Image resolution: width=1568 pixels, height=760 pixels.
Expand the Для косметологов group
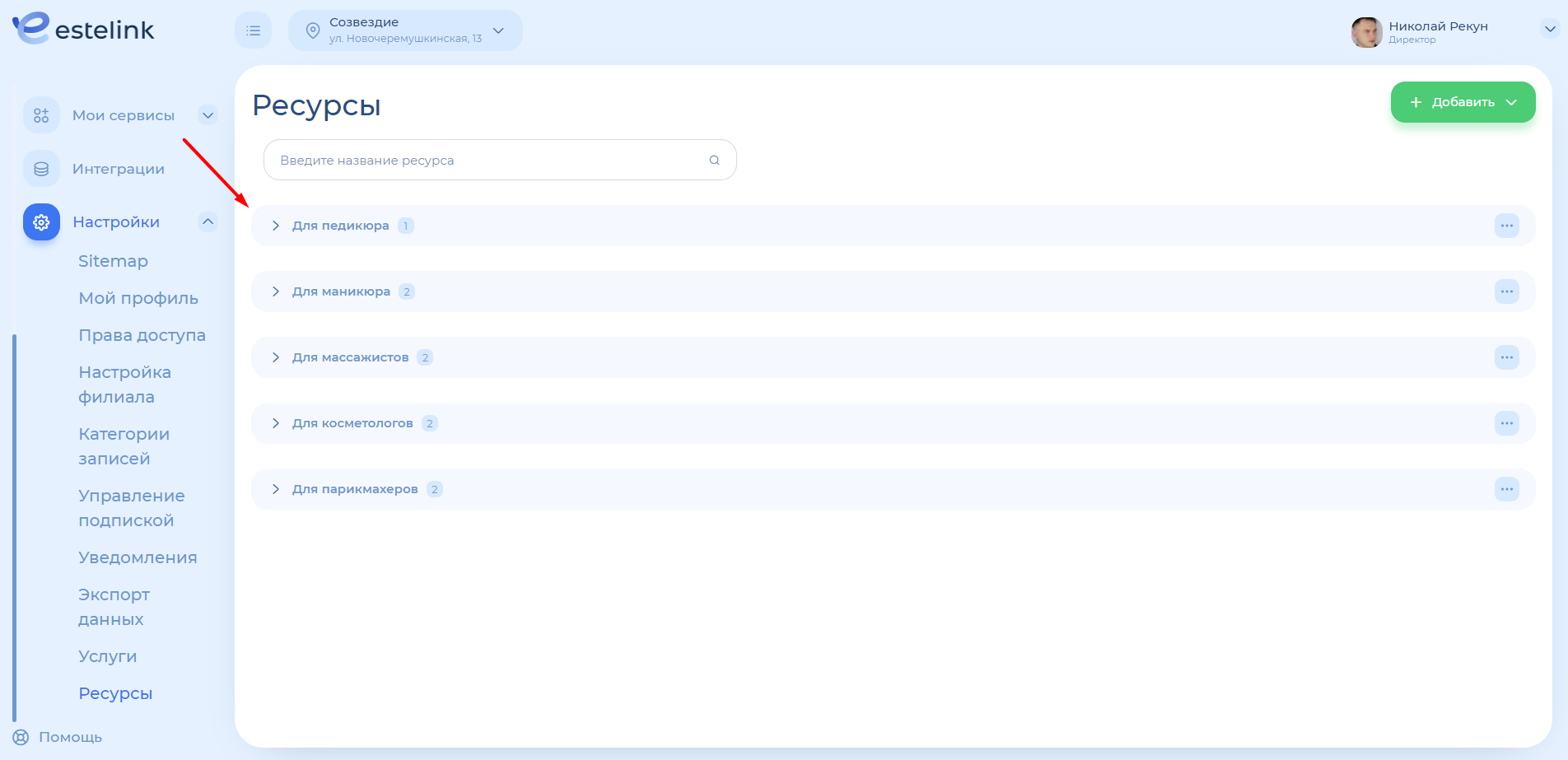[x=276, y=423]
